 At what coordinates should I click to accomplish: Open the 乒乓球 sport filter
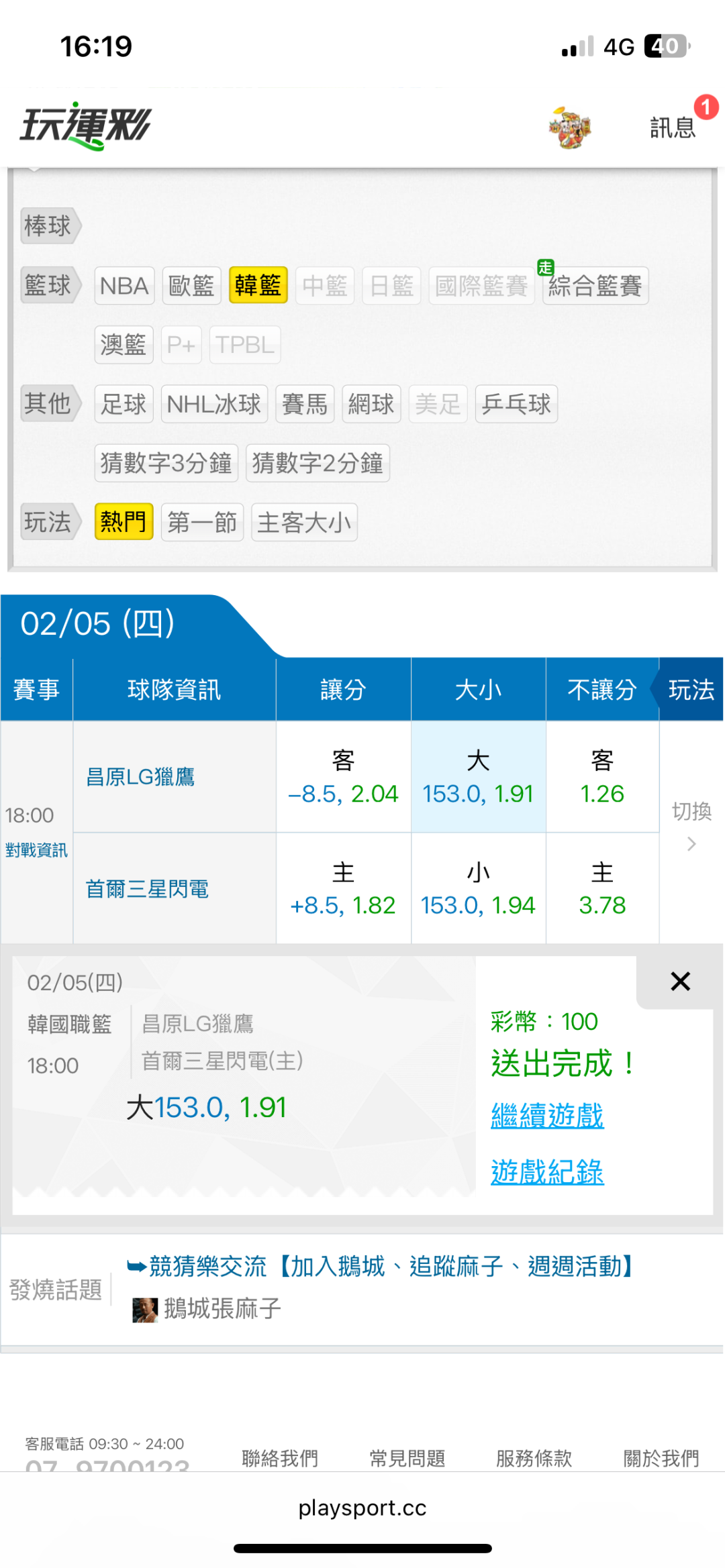pos(516,404)
